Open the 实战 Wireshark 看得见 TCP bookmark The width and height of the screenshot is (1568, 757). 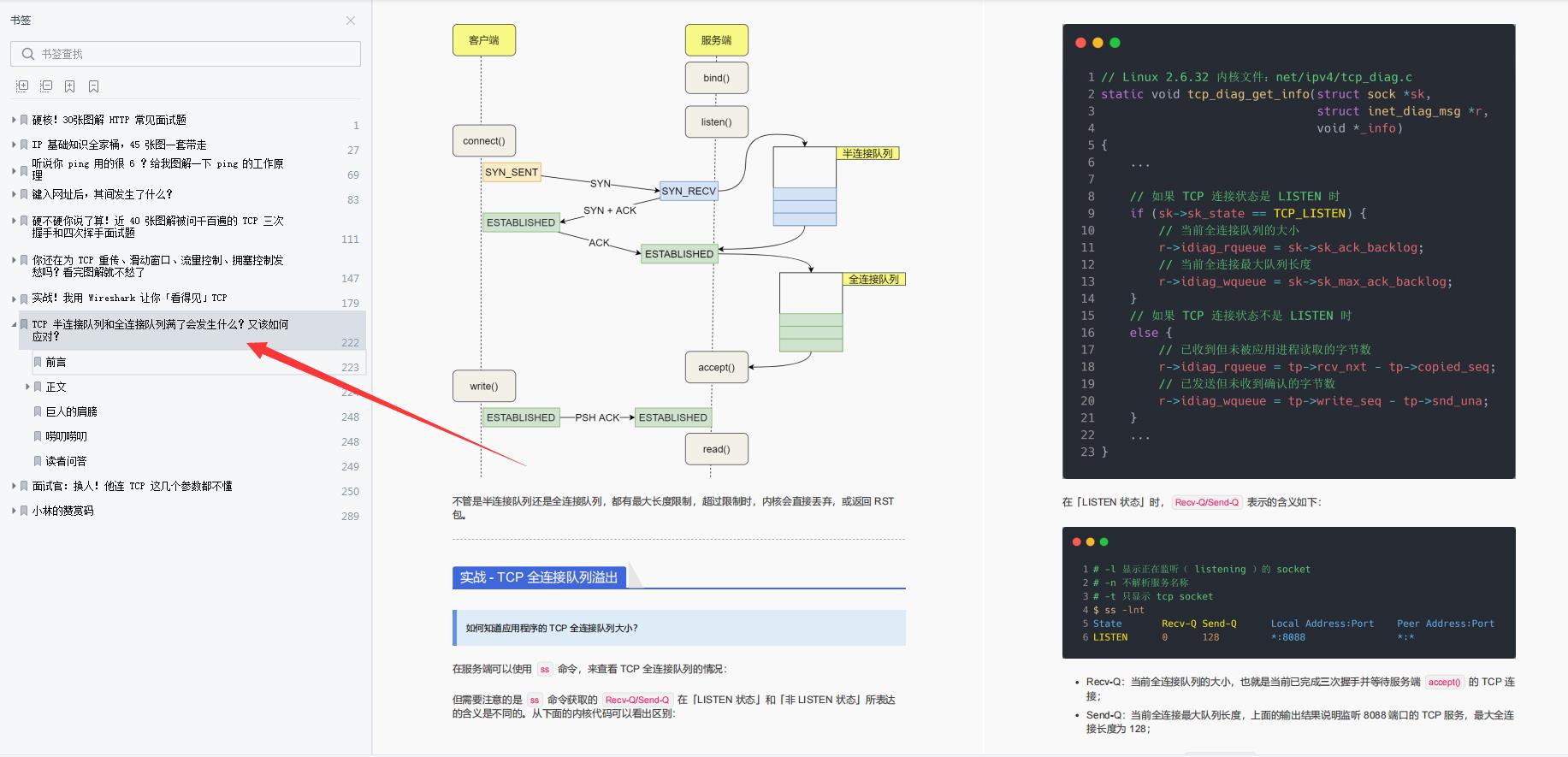tap(129, 299)
